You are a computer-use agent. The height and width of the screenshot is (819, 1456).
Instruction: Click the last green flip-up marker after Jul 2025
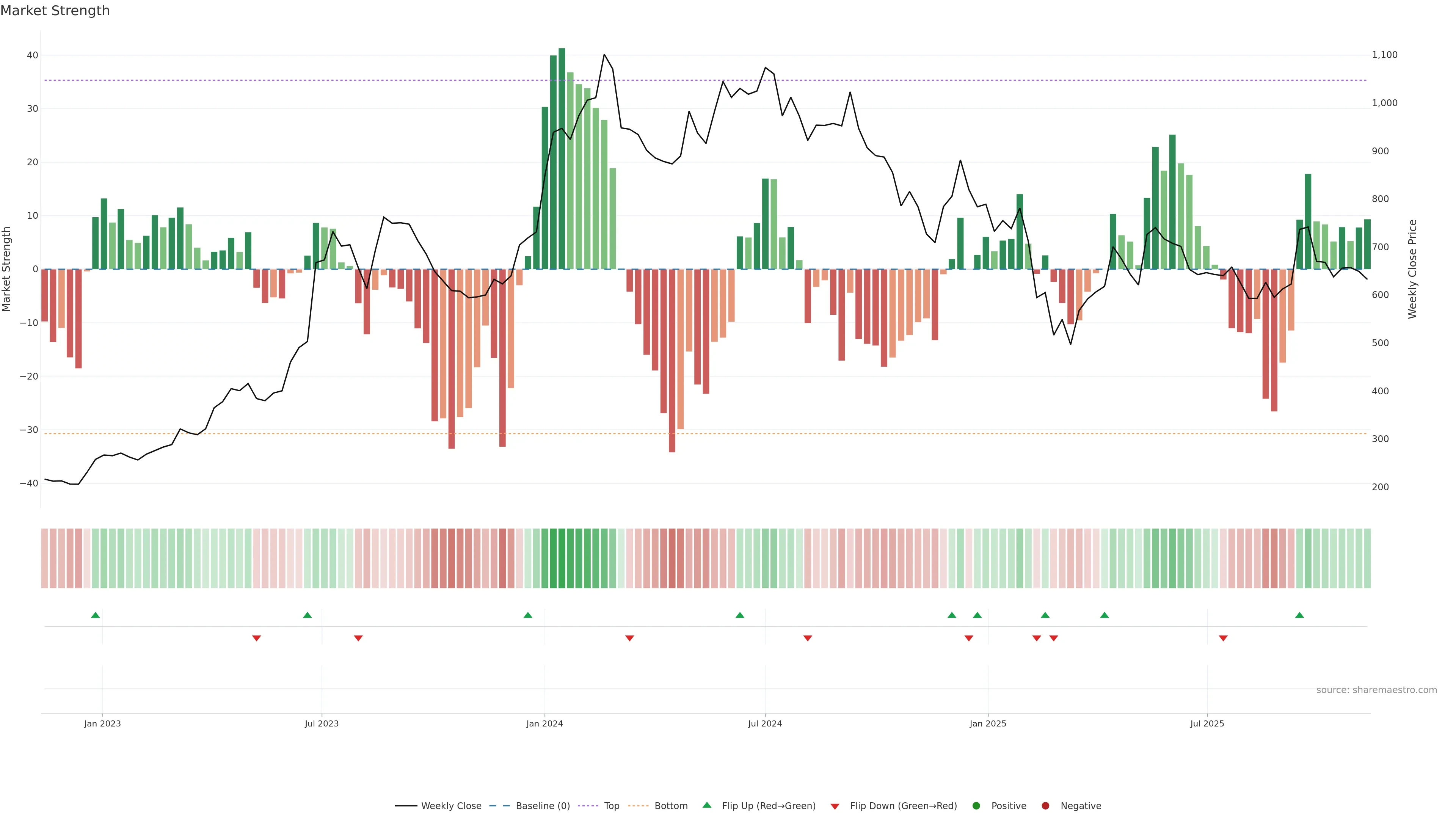1299,615
